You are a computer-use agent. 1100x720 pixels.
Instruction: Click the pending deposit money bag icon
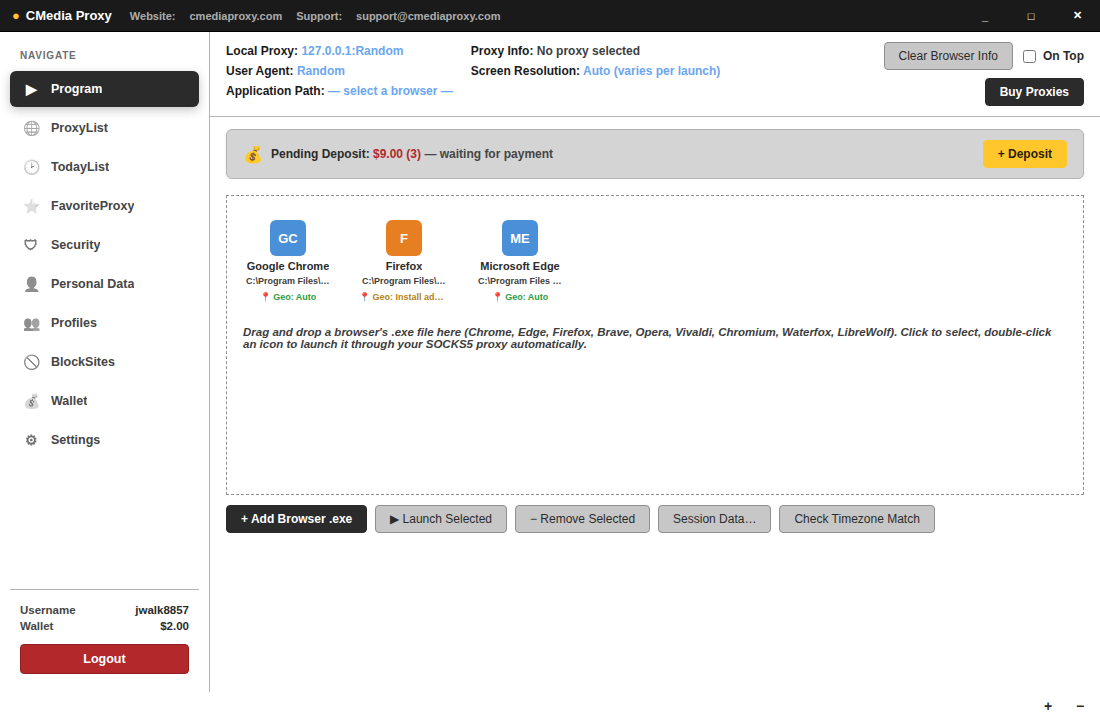(253, 154)
